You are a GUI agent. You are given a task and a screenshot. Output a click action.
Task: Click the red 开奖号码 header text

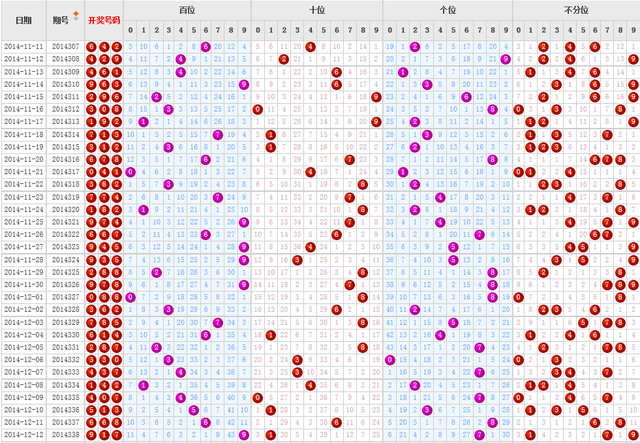tap(104, 19)
